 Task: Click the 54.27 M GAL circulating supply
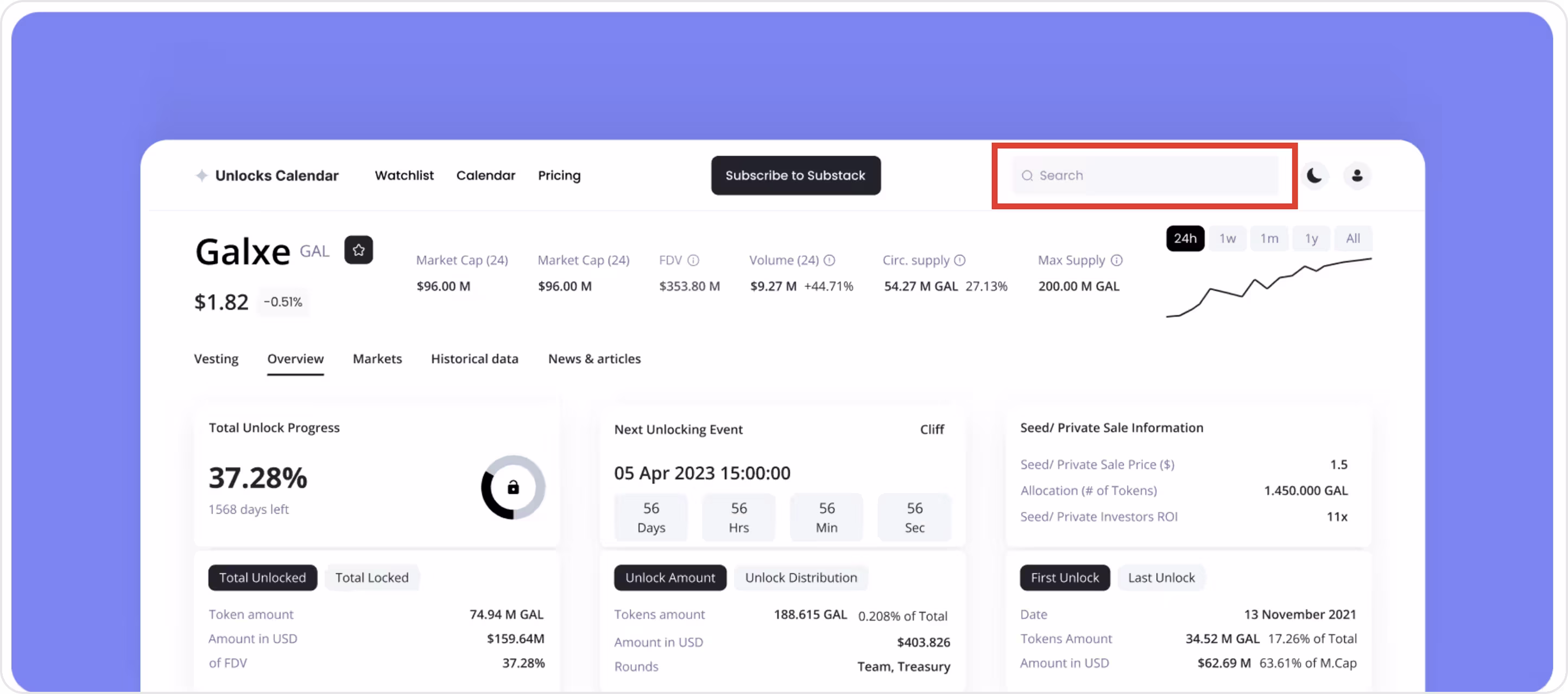coord(921,286)
